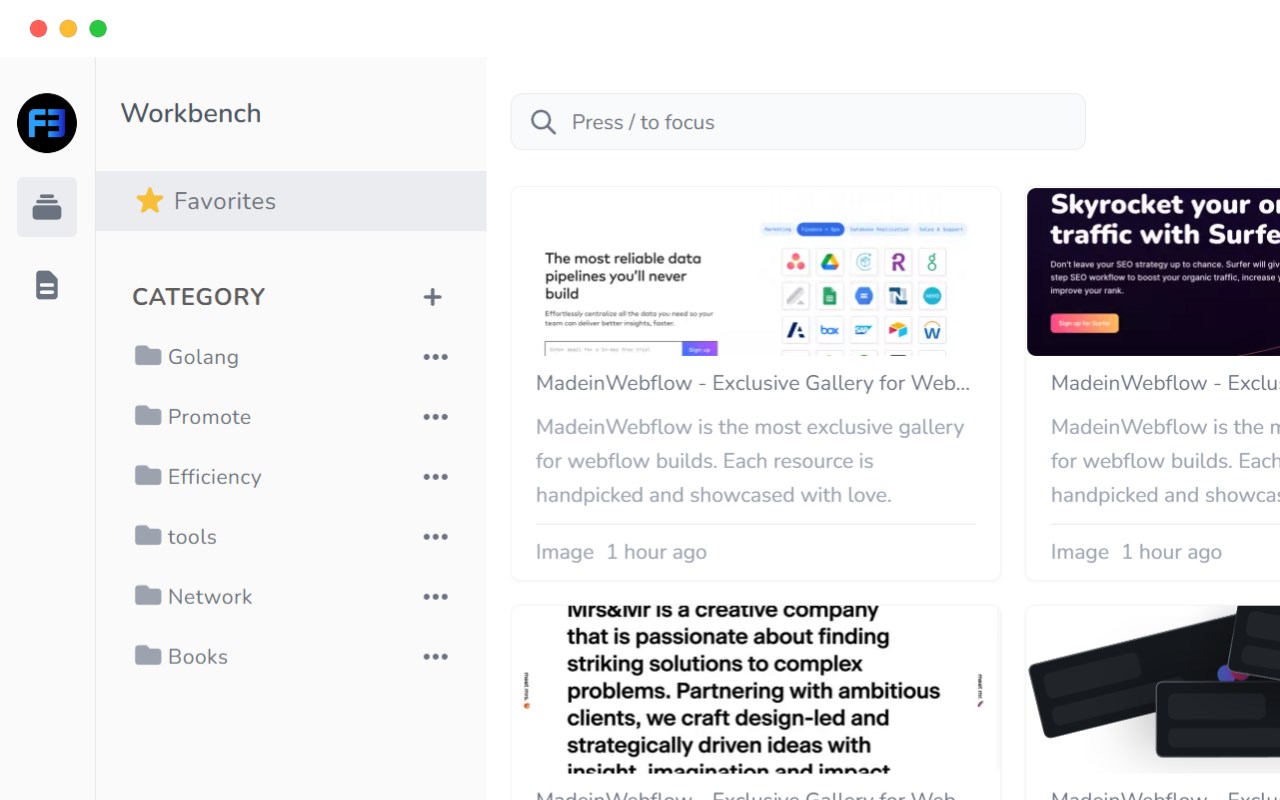Select the Efficiency category
Screen dimensions: 1280x800
click(x=214, y=477)
